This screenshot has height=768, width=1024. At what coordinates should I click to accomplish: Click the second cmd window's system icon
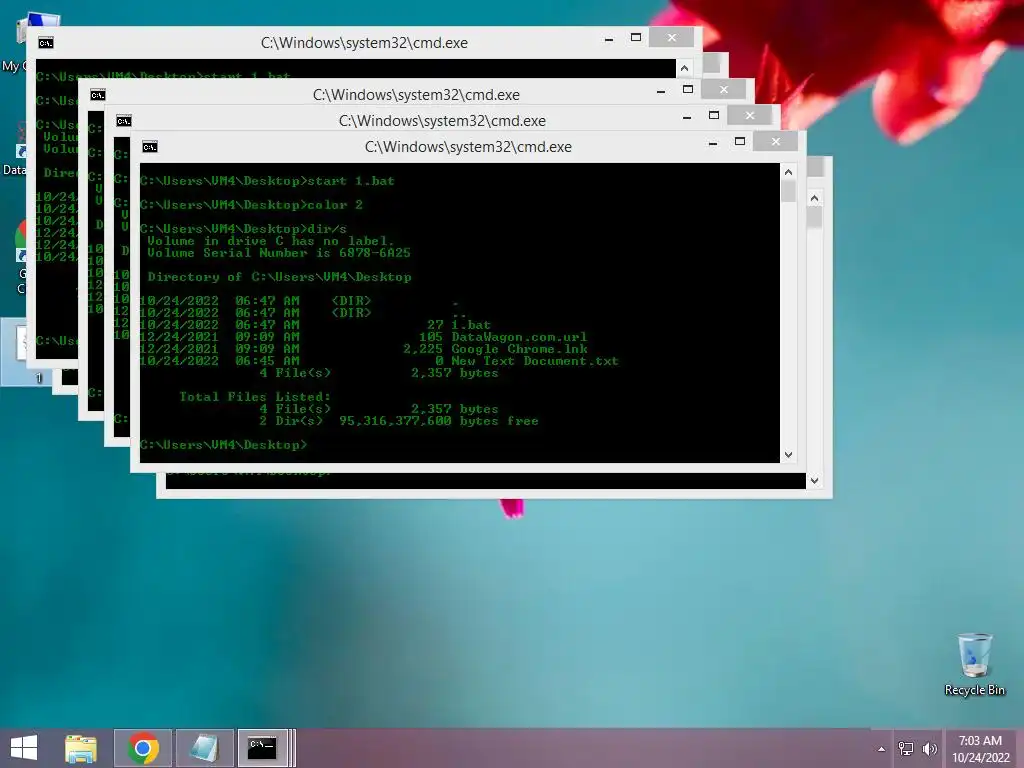[x=123, y=121]
